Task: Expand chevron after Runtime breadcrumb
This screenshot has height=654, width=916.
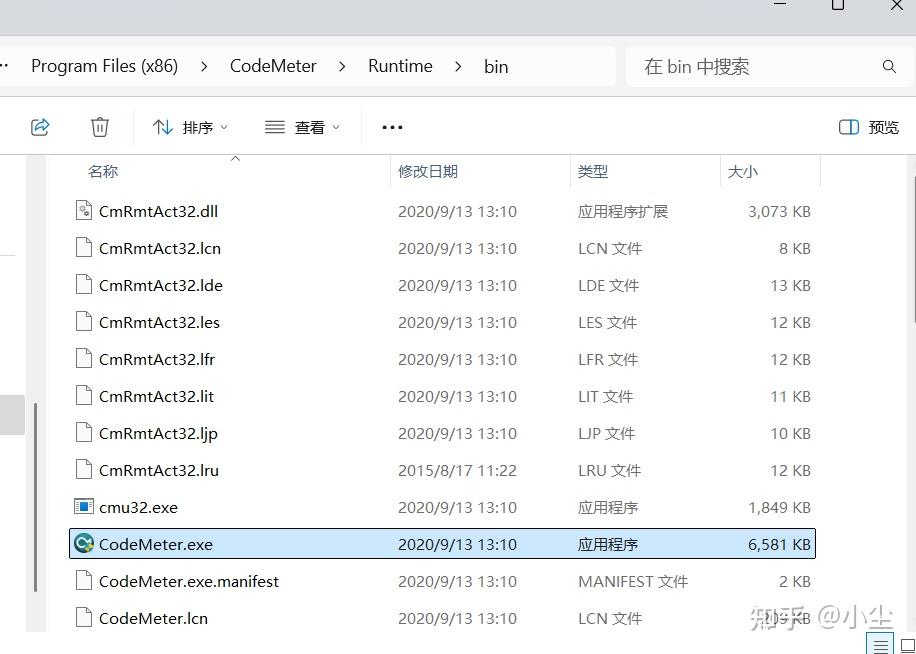Action: click(x=458, y=67)
